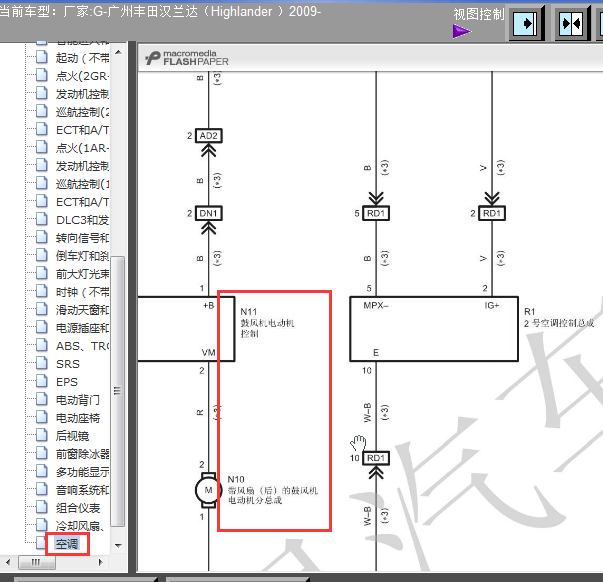This screenshot has width=603, height=582.
Task: Open the 空调 tree item
Action: click(x=67, y=544)
